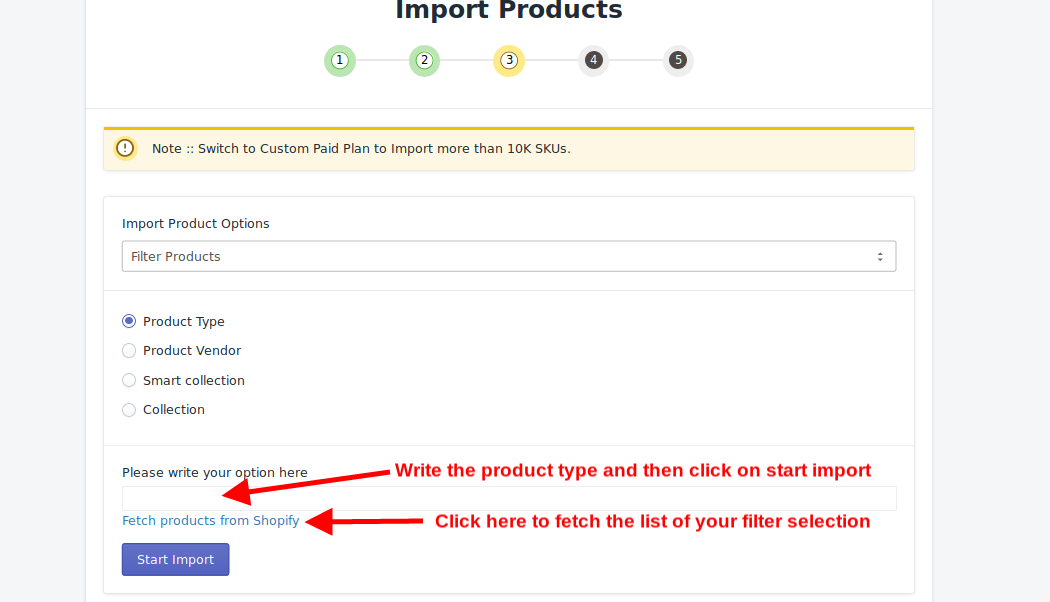Click the 10K SKUs note banner

coord(509,149)
